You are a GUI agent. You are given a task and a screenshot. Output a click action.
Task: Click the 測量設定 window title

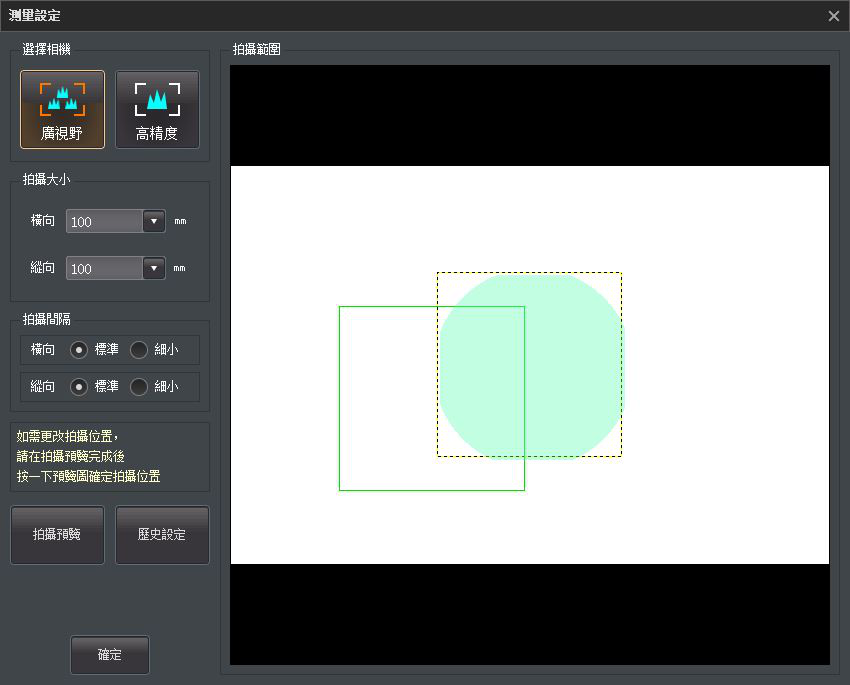tap(34, 16)
